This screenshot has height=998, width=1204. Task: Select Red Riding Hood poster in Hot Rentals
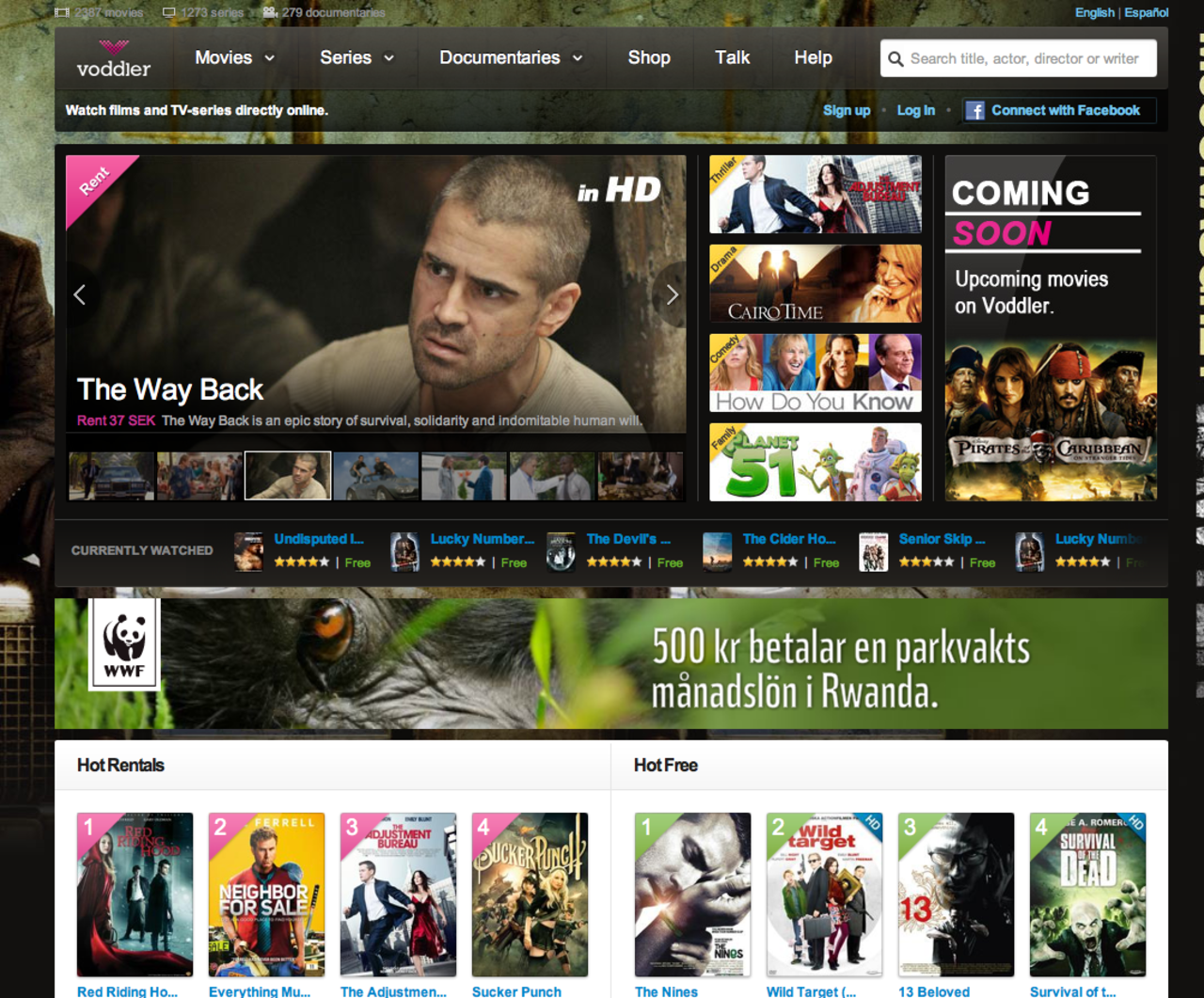coord(135,894)
